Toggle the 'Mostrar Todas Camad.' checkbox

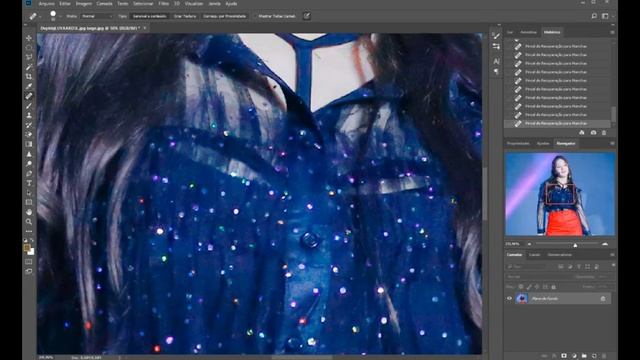click(x=255, y=16)
